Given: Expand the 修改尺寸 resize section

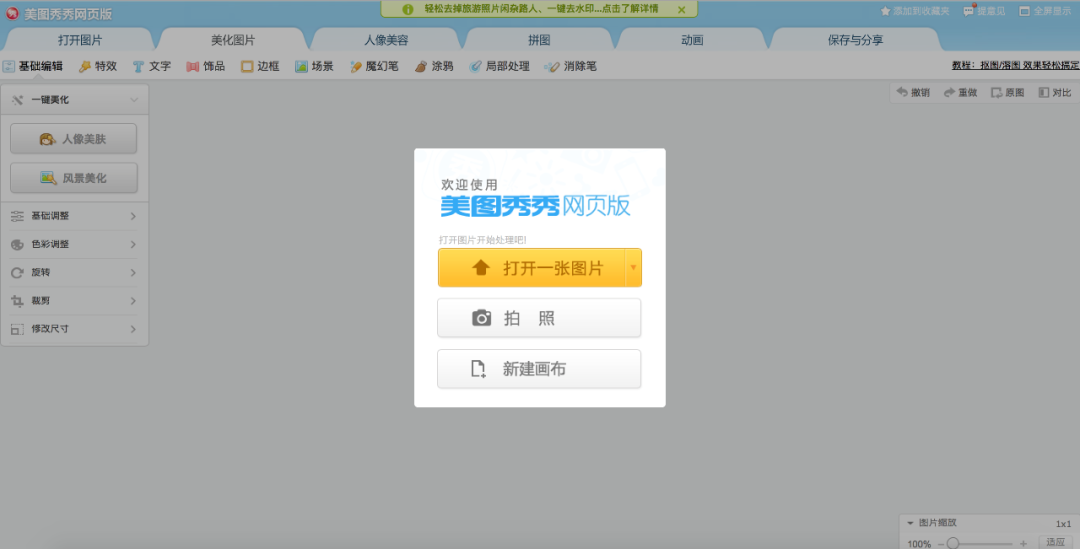Looking at the screenshot, I should [74, 329].
